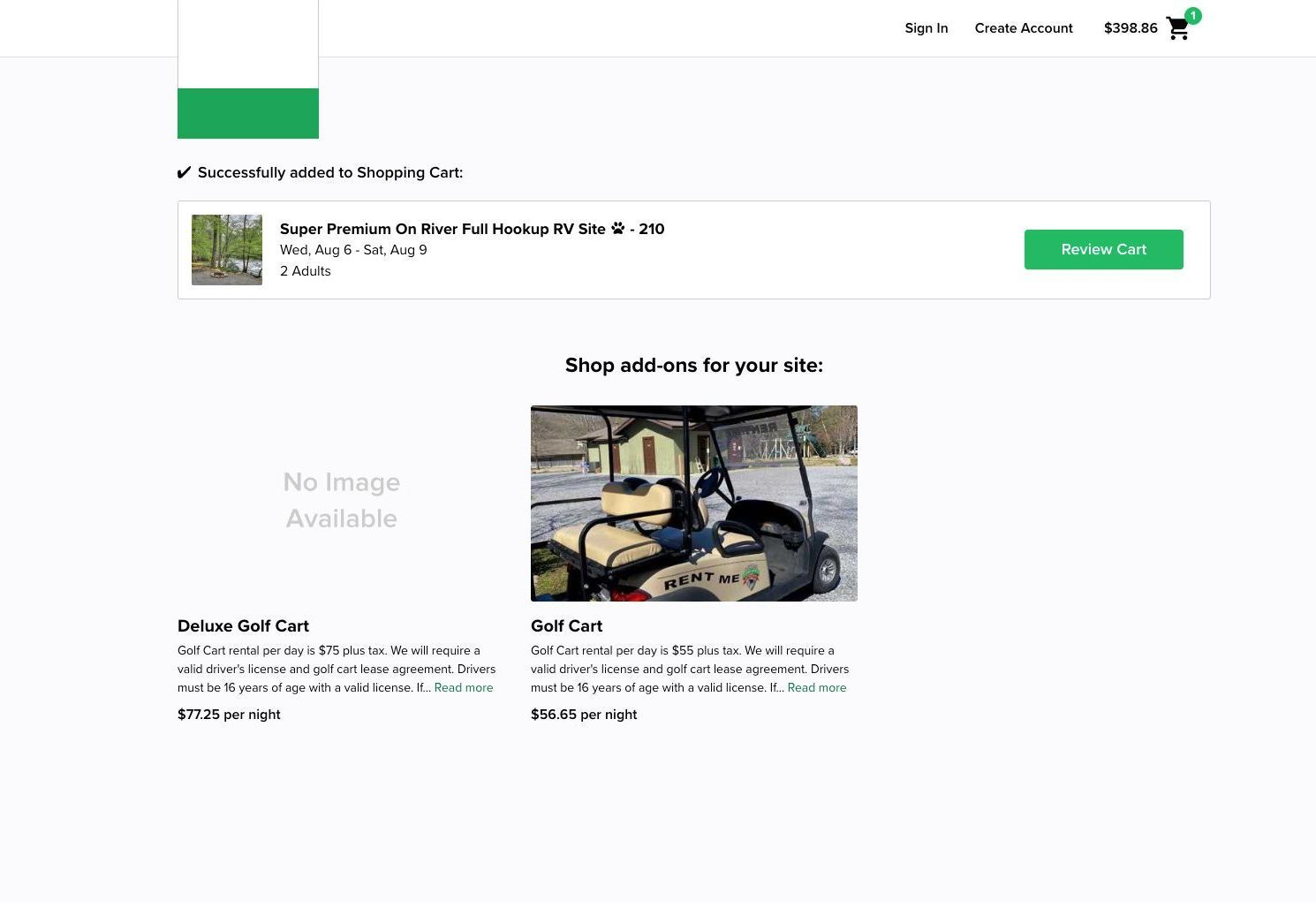Click the campground logo in header

click(248, 69)
